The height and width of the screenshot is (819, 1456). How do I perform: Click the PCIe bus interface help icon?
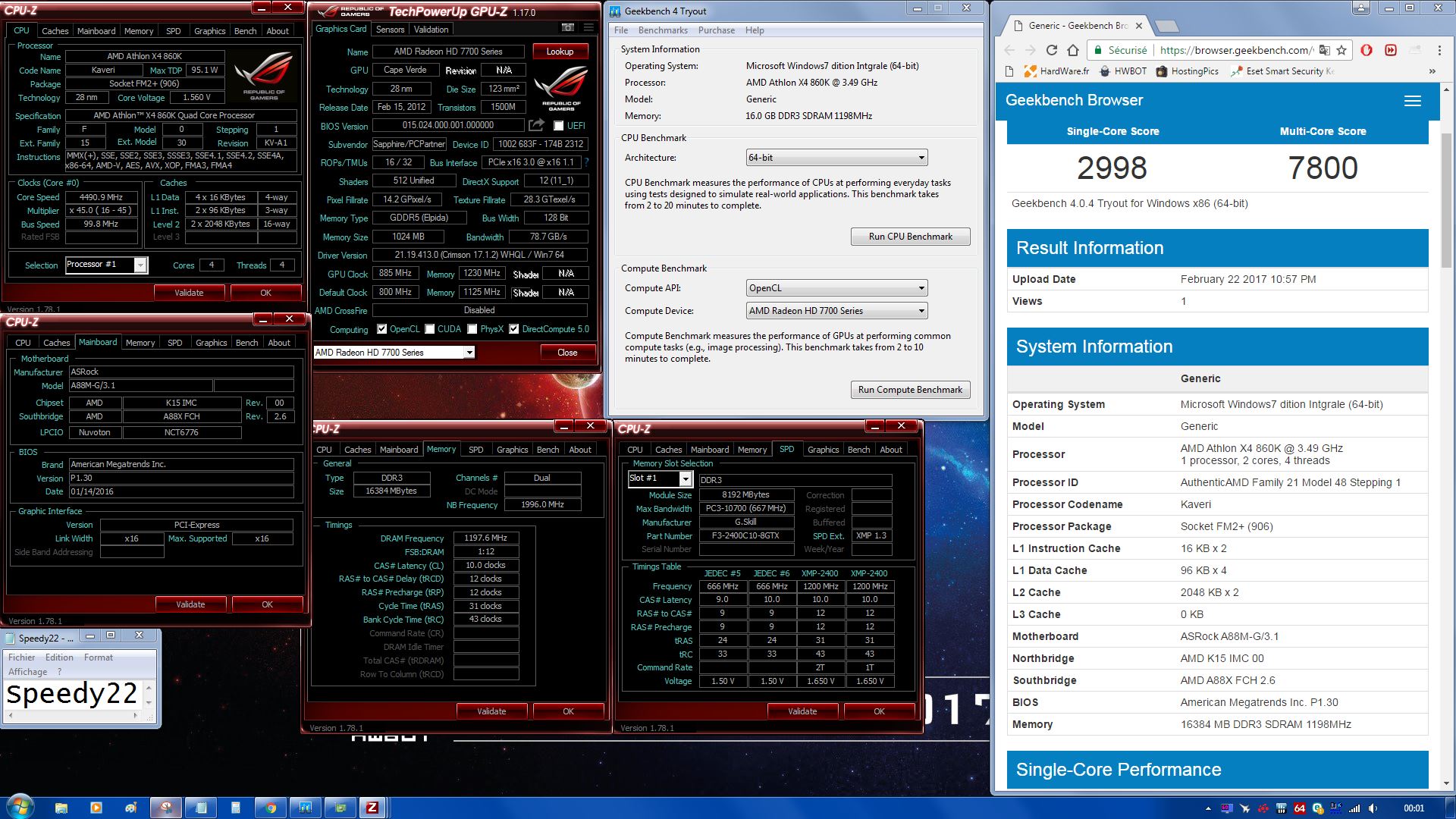pos(586,162)
